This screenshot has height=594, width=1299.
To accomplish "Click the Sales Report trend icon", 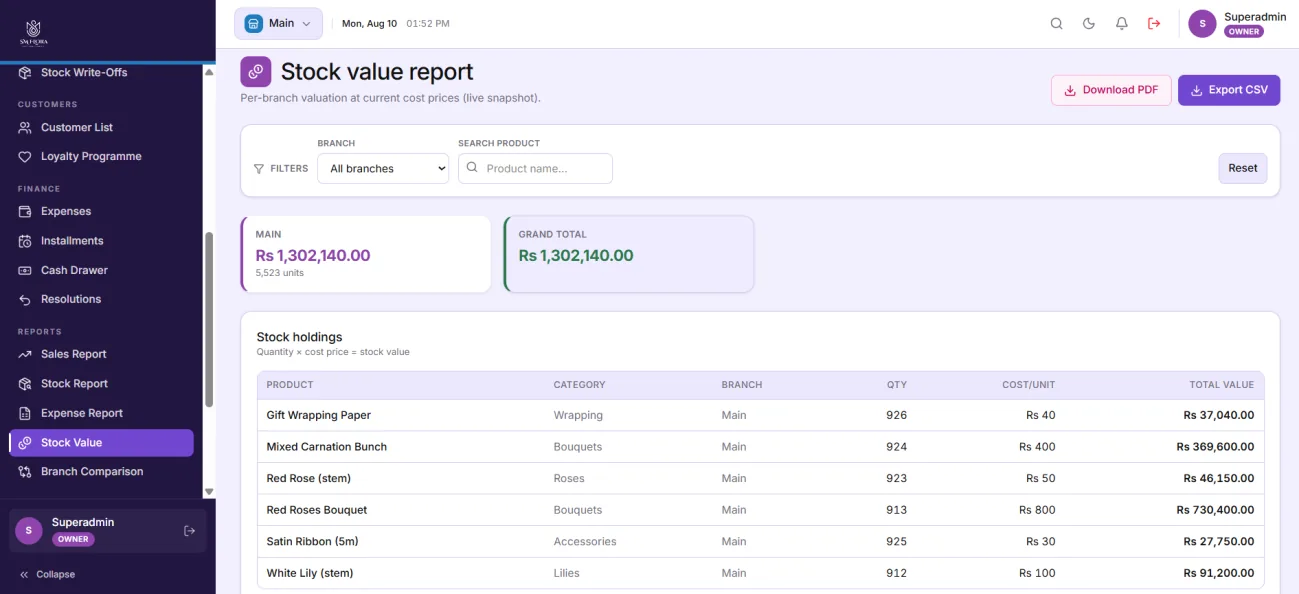I will coord(25,355).
